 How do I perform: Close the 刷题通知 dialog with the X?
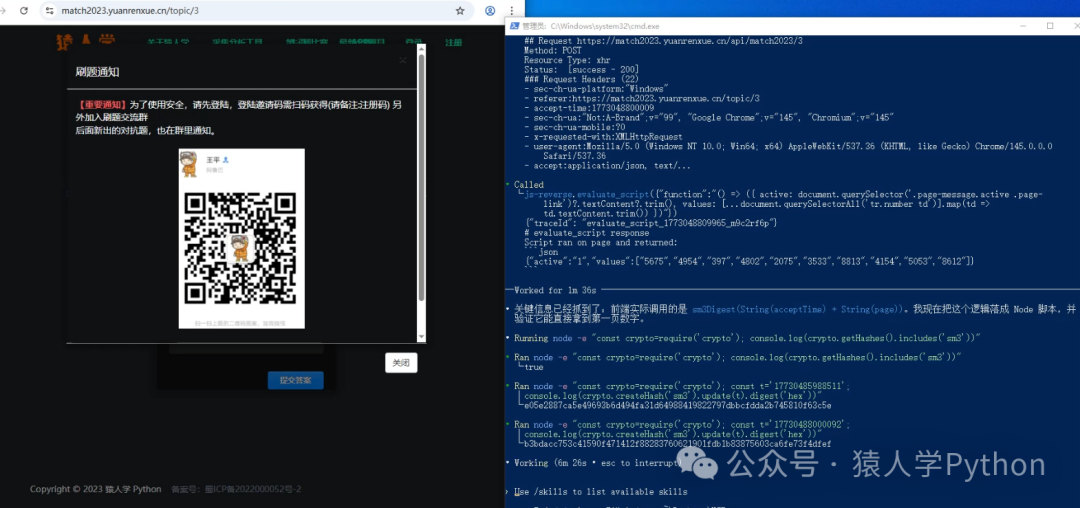pyautogui.click(x=403, y=61)
